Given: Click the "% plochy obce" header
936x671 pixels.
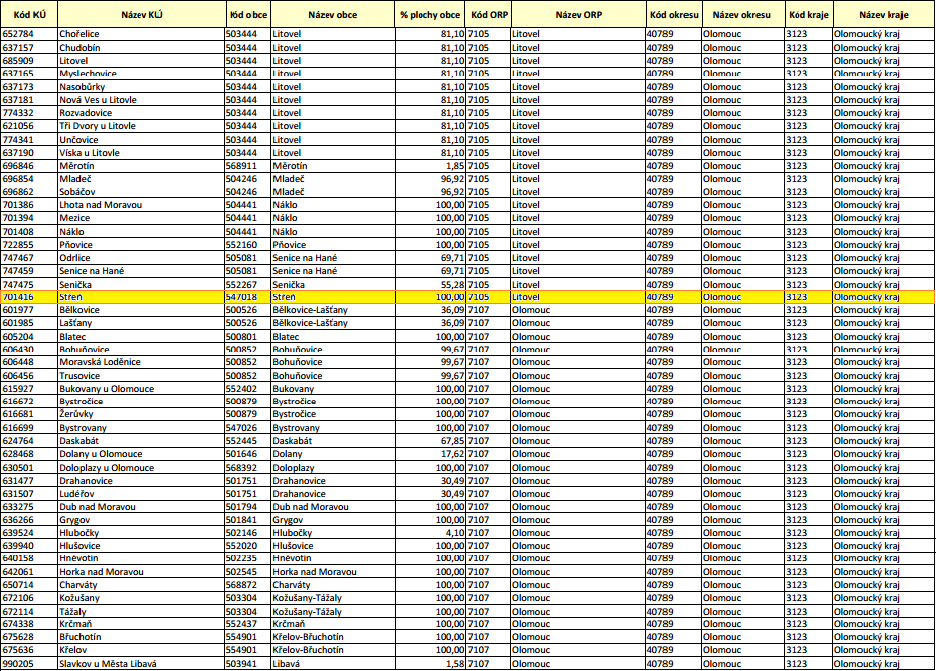Looking at the screenshot, I should click(x=430, y=15).
